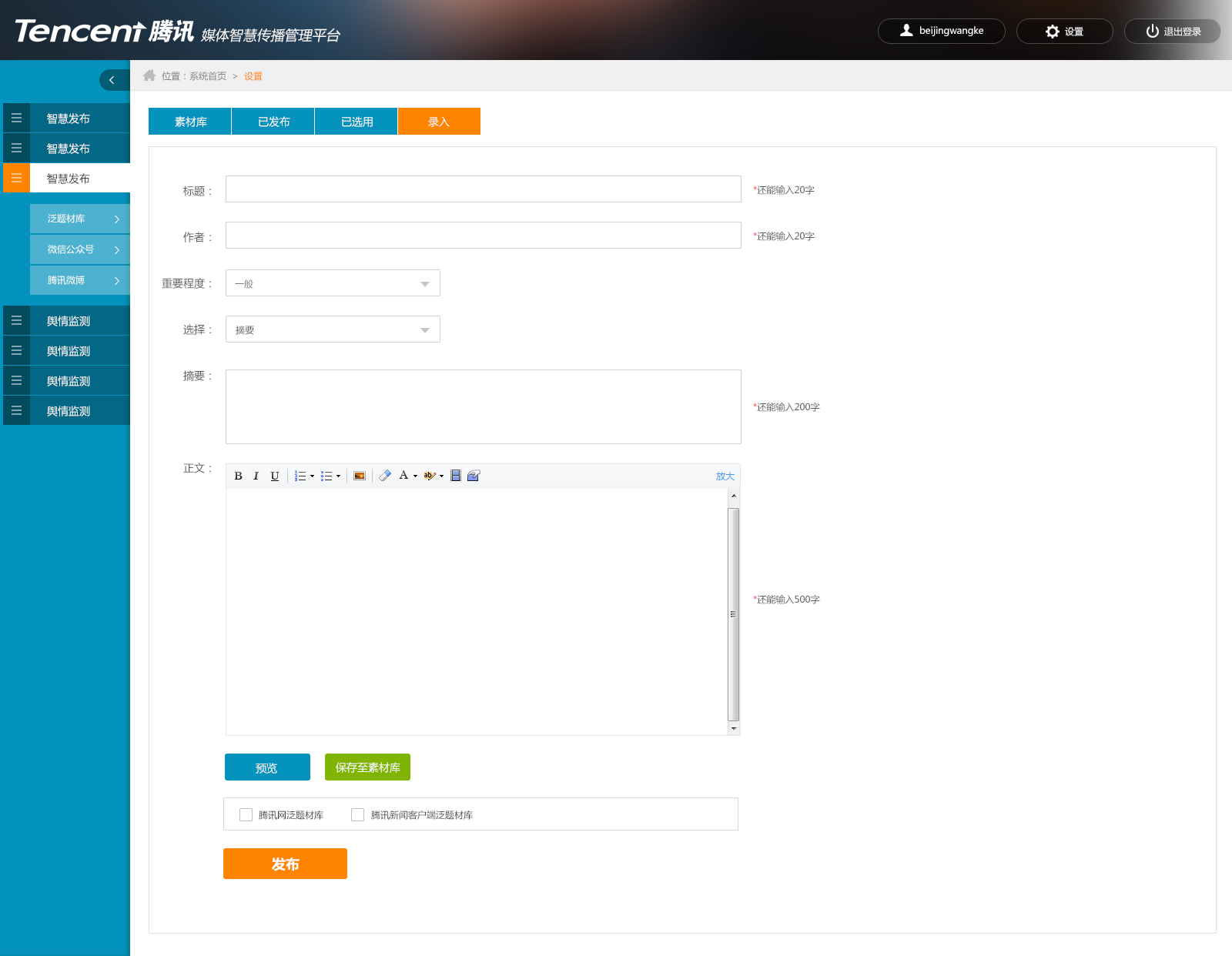Click into the 标题 input field
This screenshot has height=956, width=1232.
point(484,189)
